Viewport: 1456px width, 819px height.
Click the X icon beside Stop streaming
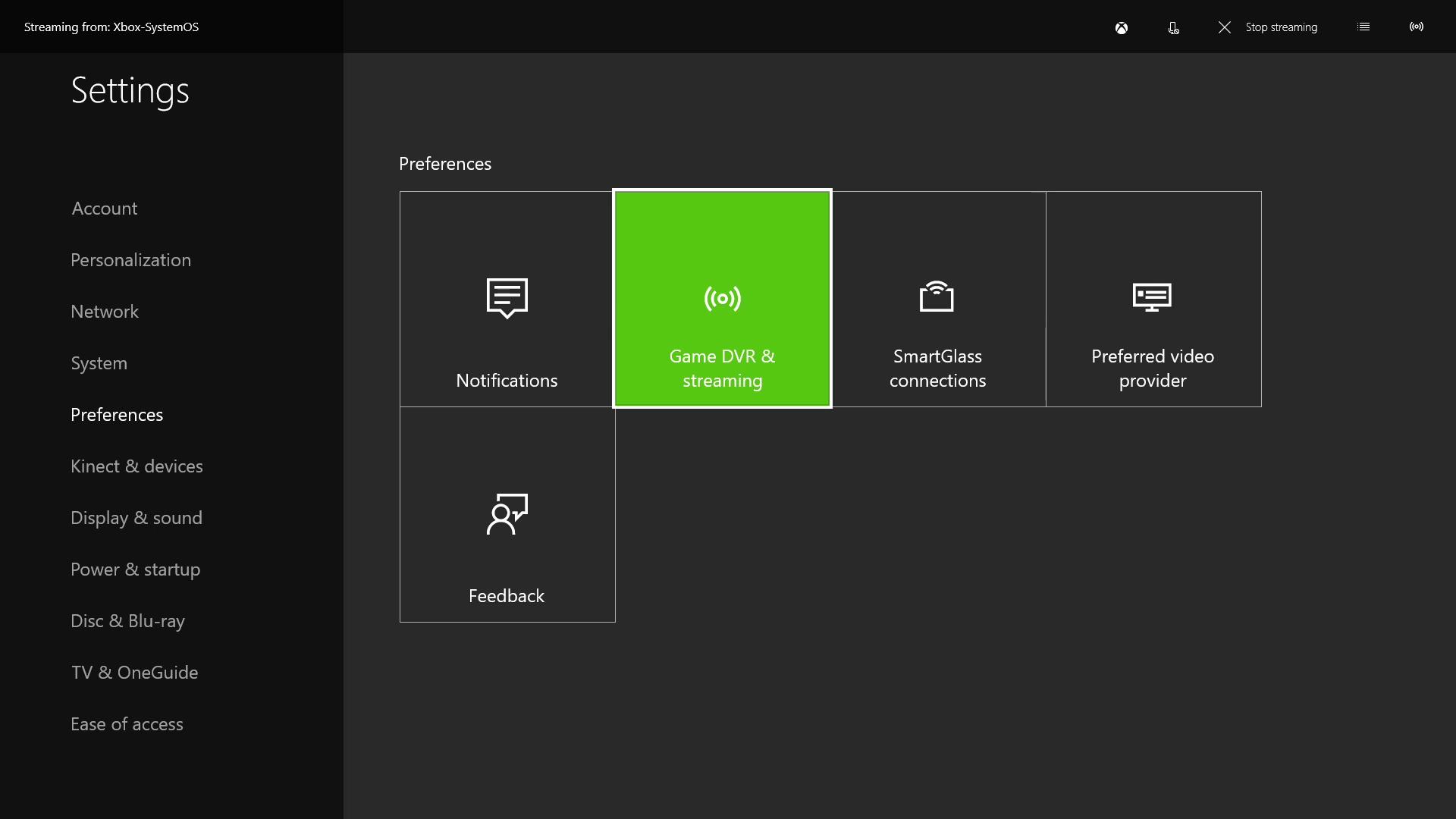pos(1225,27)
